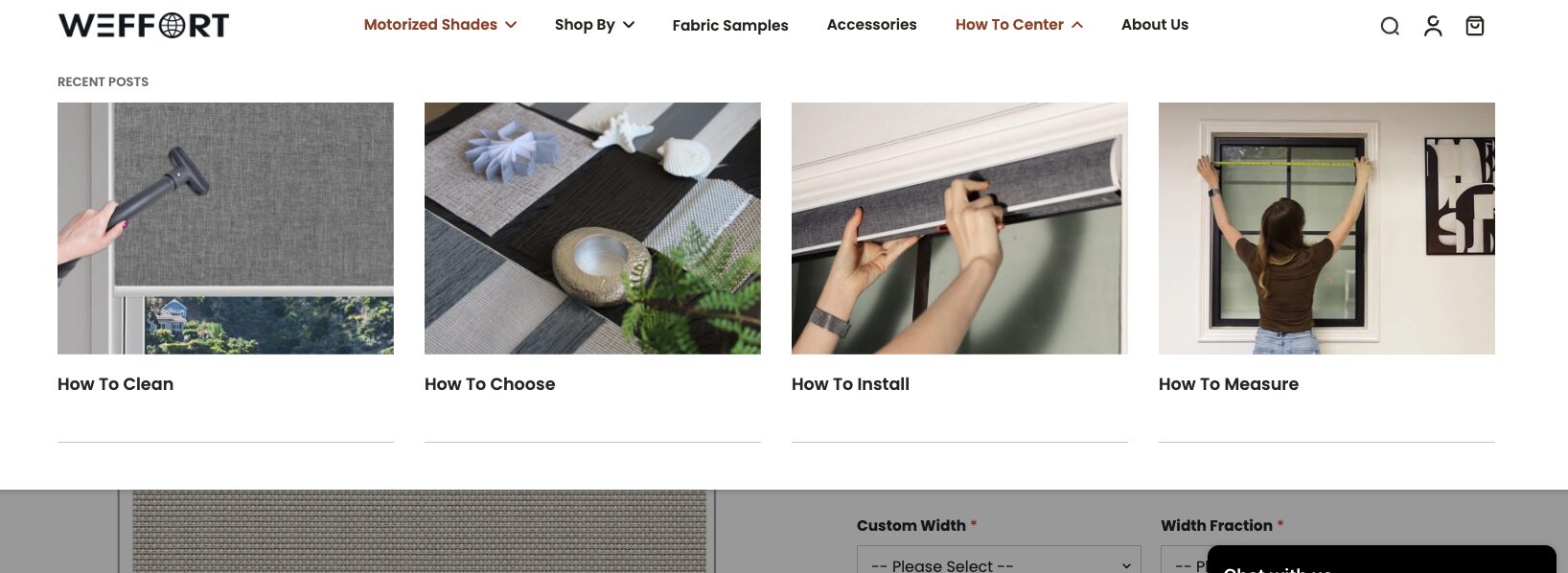Open the Accessories menu item
This screenshot has width=1568, height=573.
(x=871, y=25)
